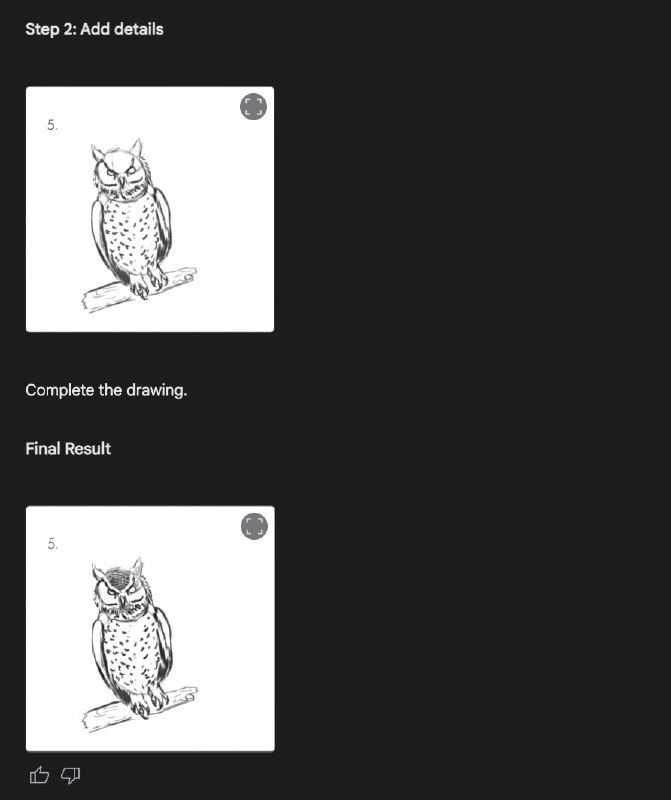Viewport: 671px width, 800px height.
Task: Open Final Result owl image in fullscreen
Action: tap(254, 526)
